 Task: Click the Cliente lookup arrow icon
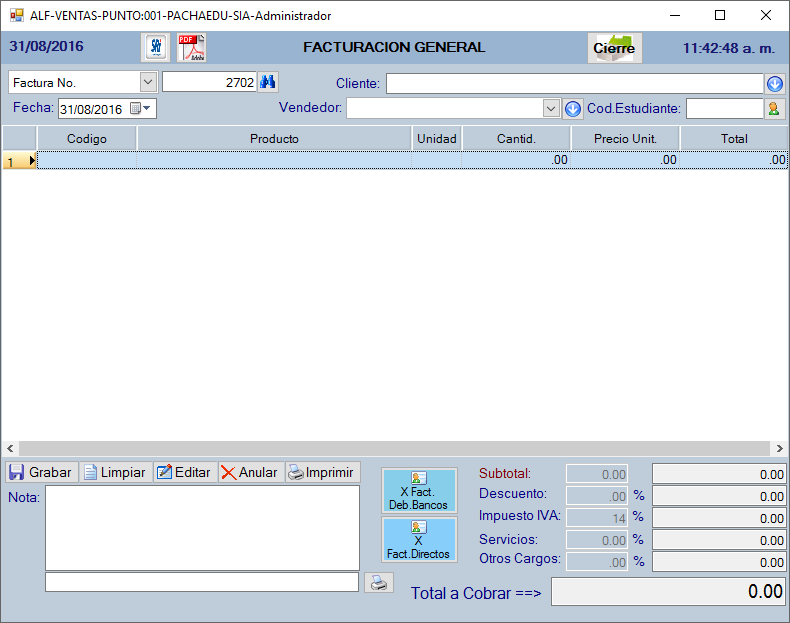point(775,84)
